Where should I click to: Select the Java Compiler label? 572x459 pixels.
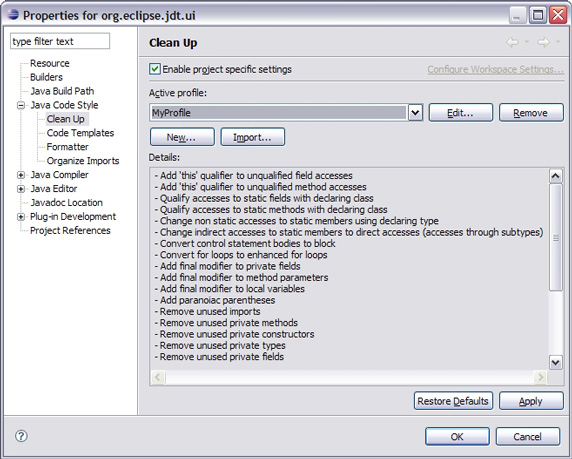[x=59, y=175]
